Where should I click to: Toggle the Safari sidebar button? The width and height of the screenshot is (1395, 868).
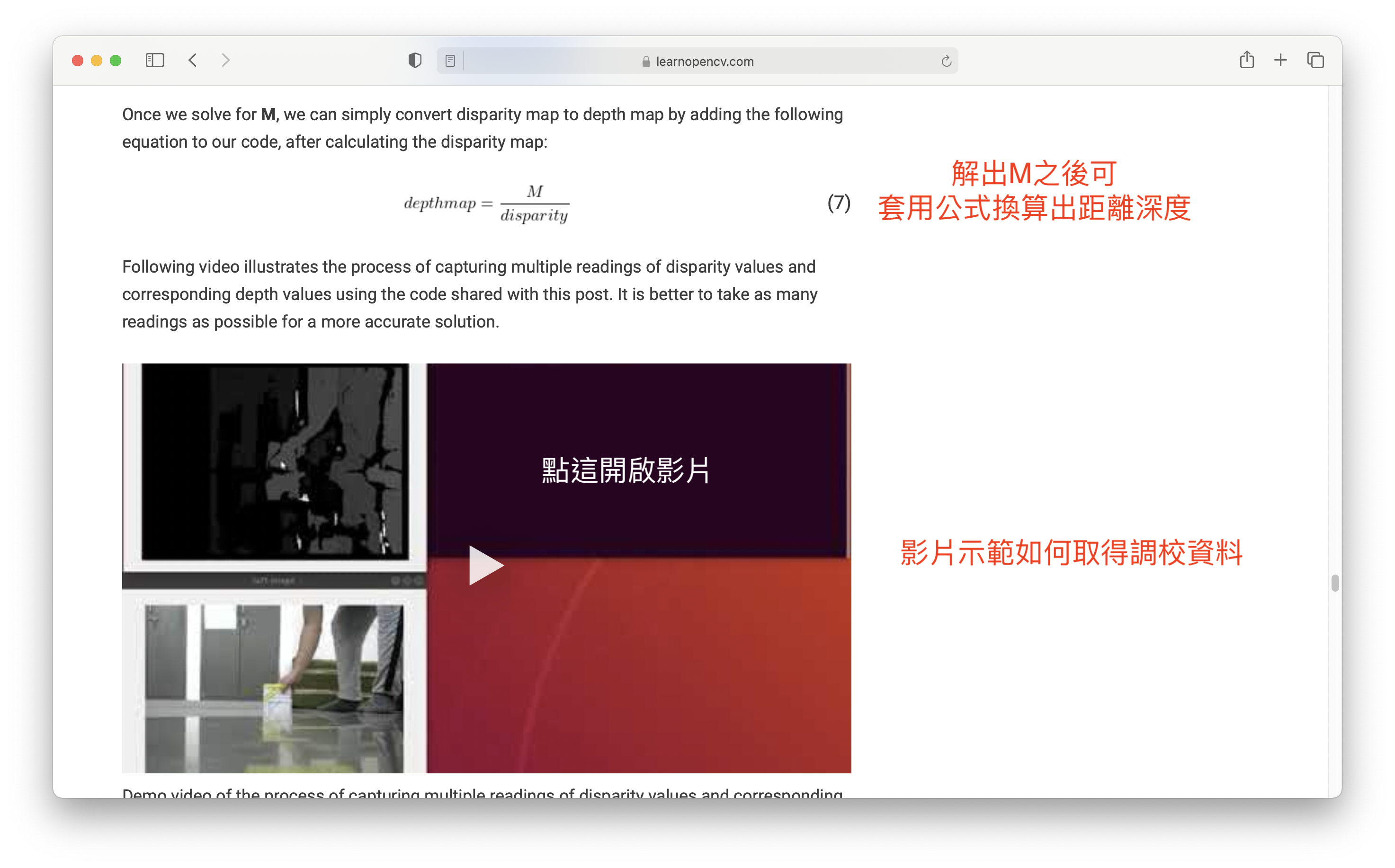coord(154,60)
